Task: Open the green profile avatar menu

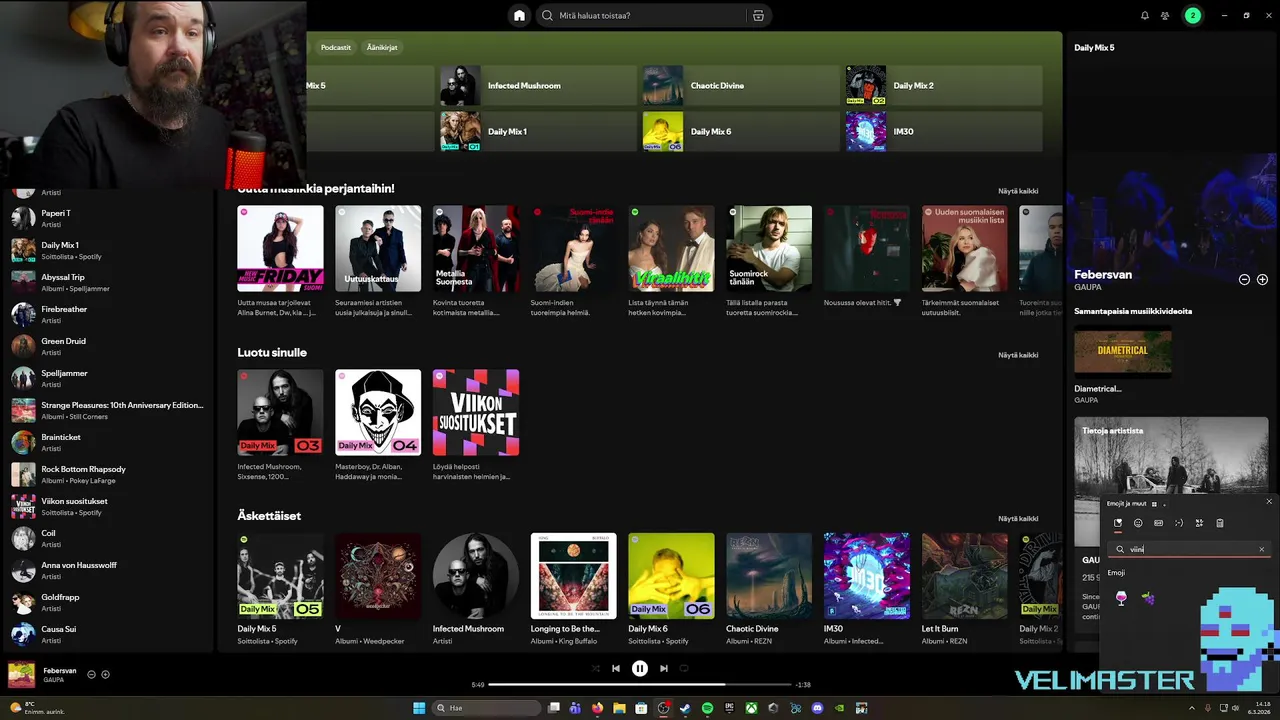Action: click(1192, 16)
